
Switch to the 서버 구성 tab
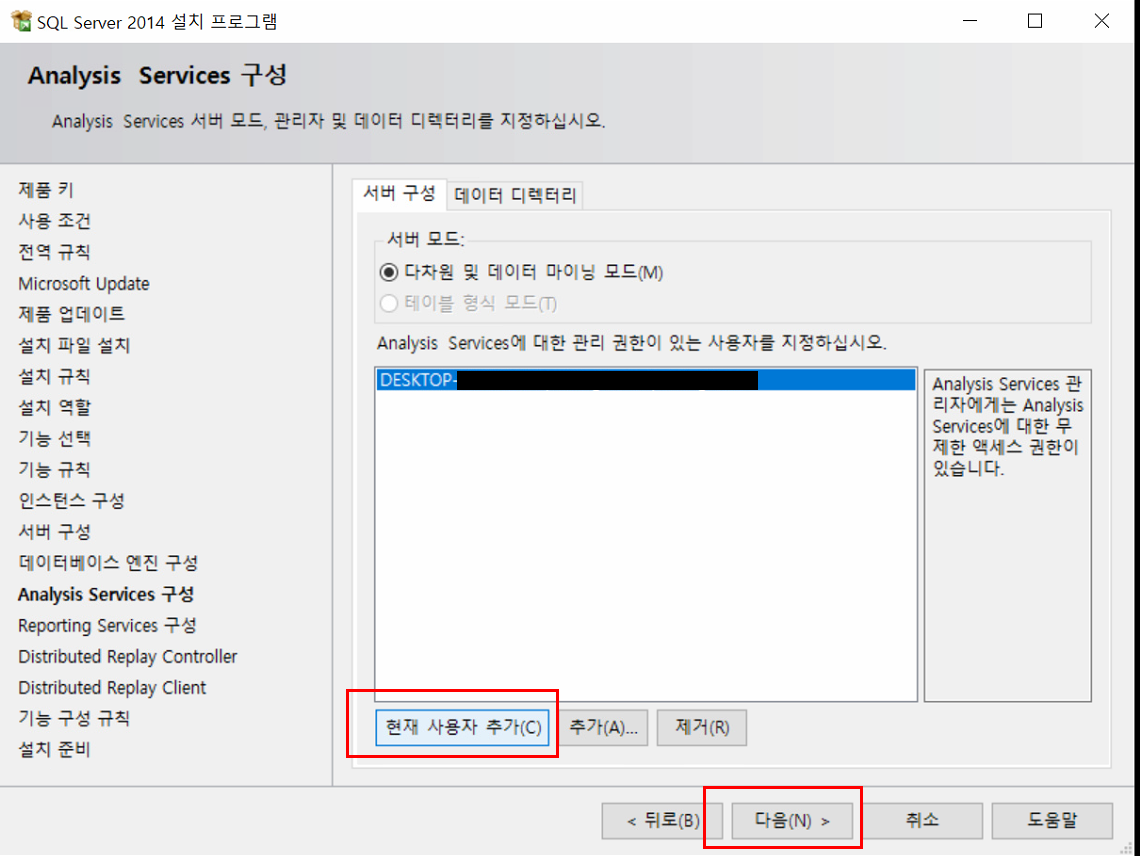[x=399, y=193]
